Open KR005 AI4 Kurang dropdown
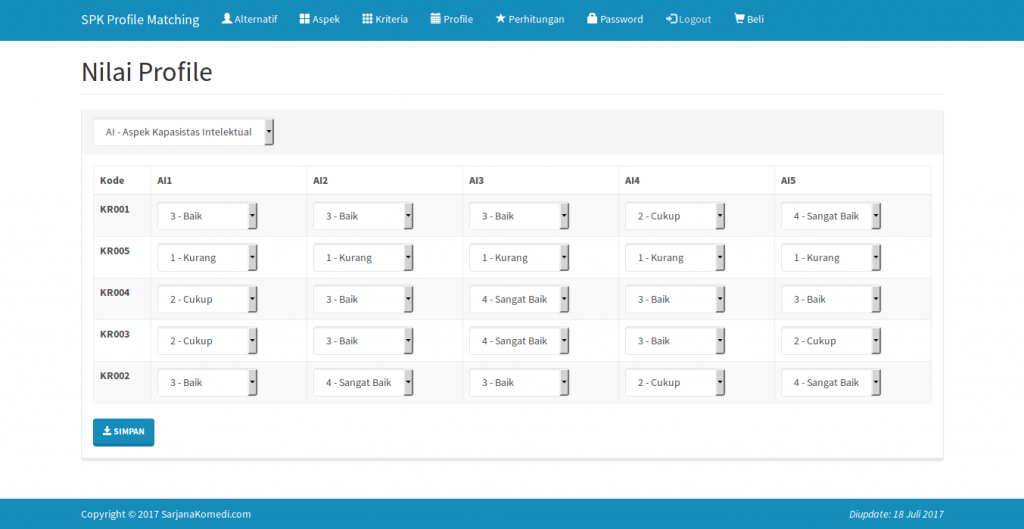Image resolution: width=1024 pixels, height=529 pixels. (x=675, y=258)
